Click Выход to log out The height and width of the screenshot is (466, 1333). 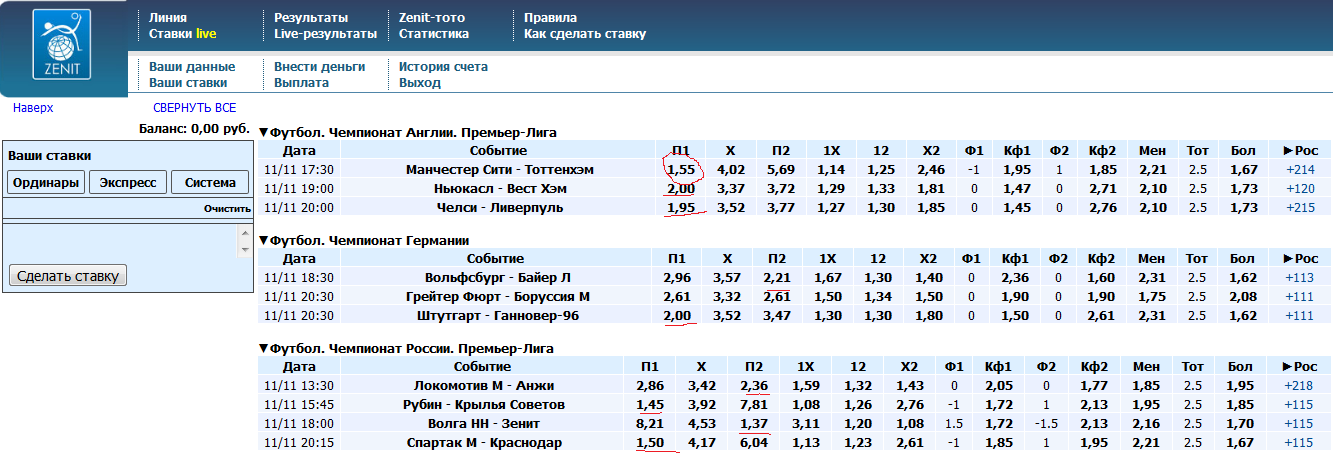click(420, 83)
